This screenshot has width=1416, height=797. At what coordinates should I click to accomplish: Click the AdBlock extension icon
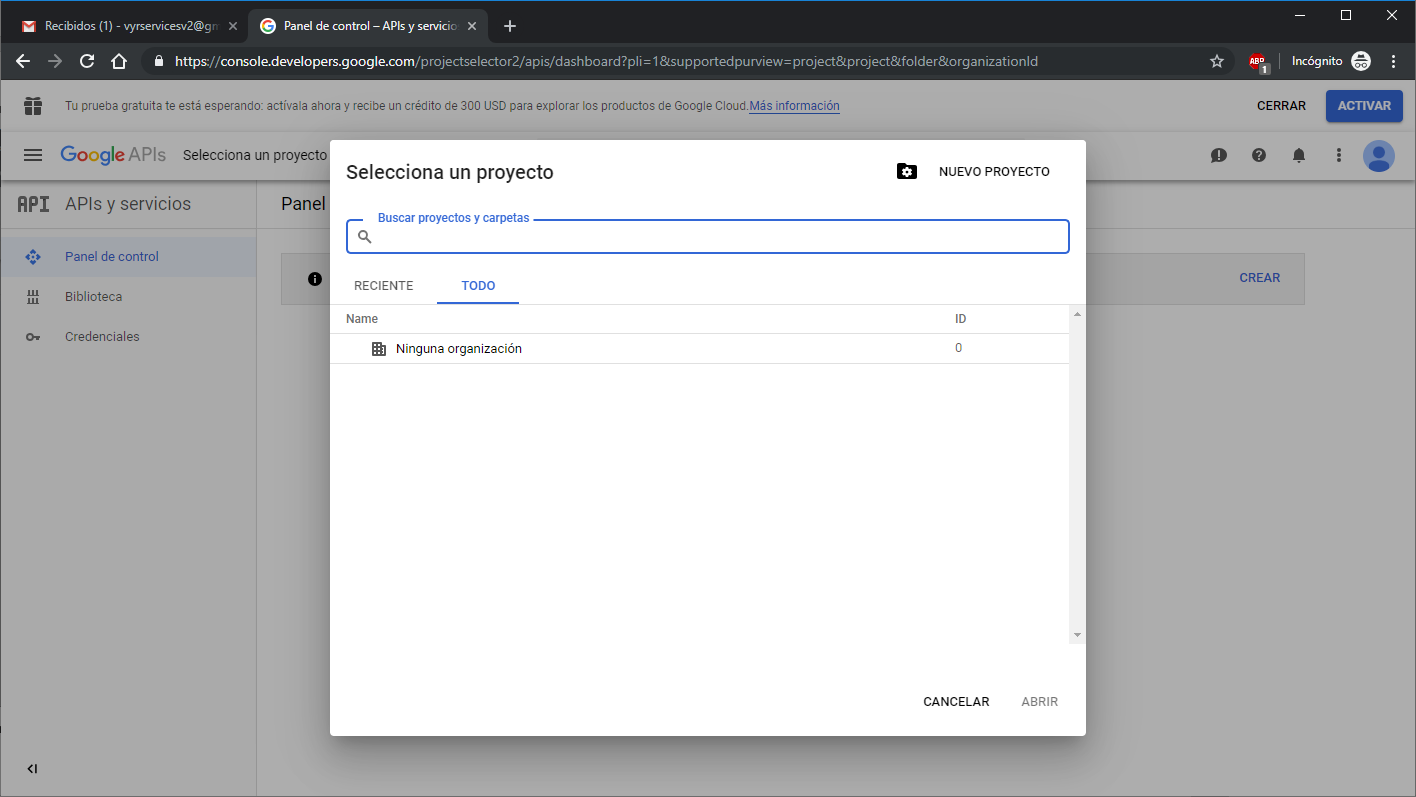point(1258,62)
